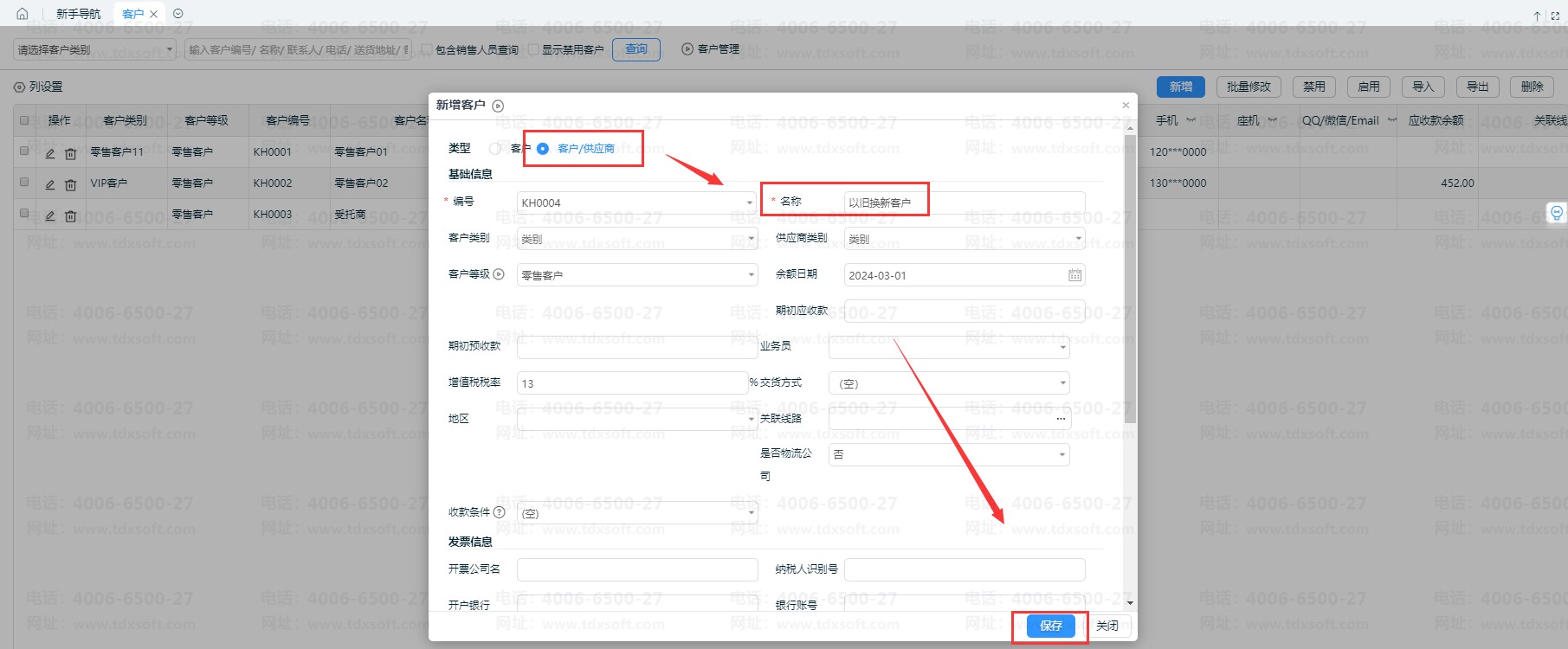Click the home icon in the tab bar

[23, 14]
